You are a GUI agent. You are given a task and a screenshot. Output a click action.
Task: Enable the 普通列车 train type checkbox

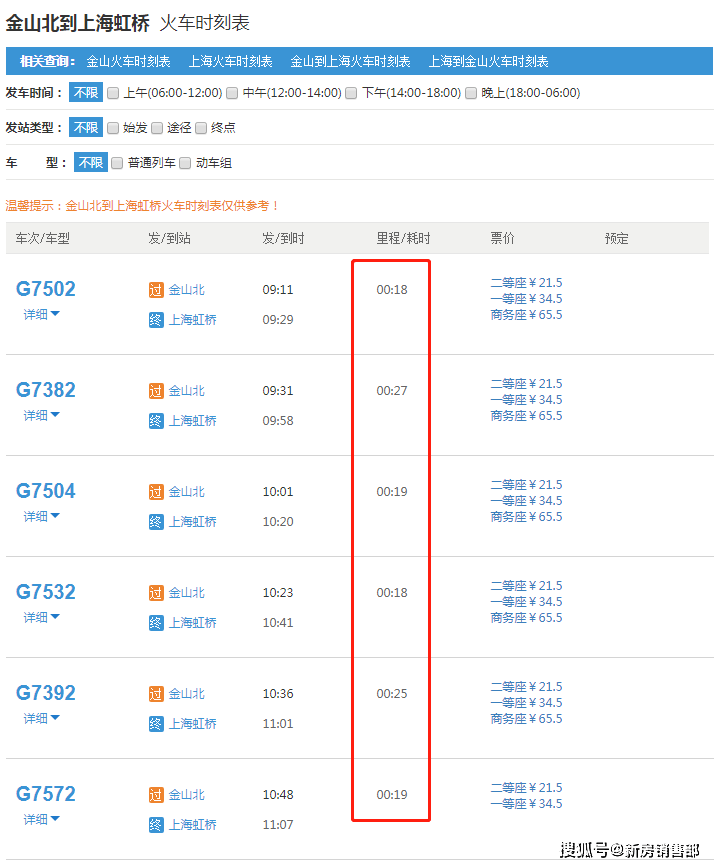117,163
